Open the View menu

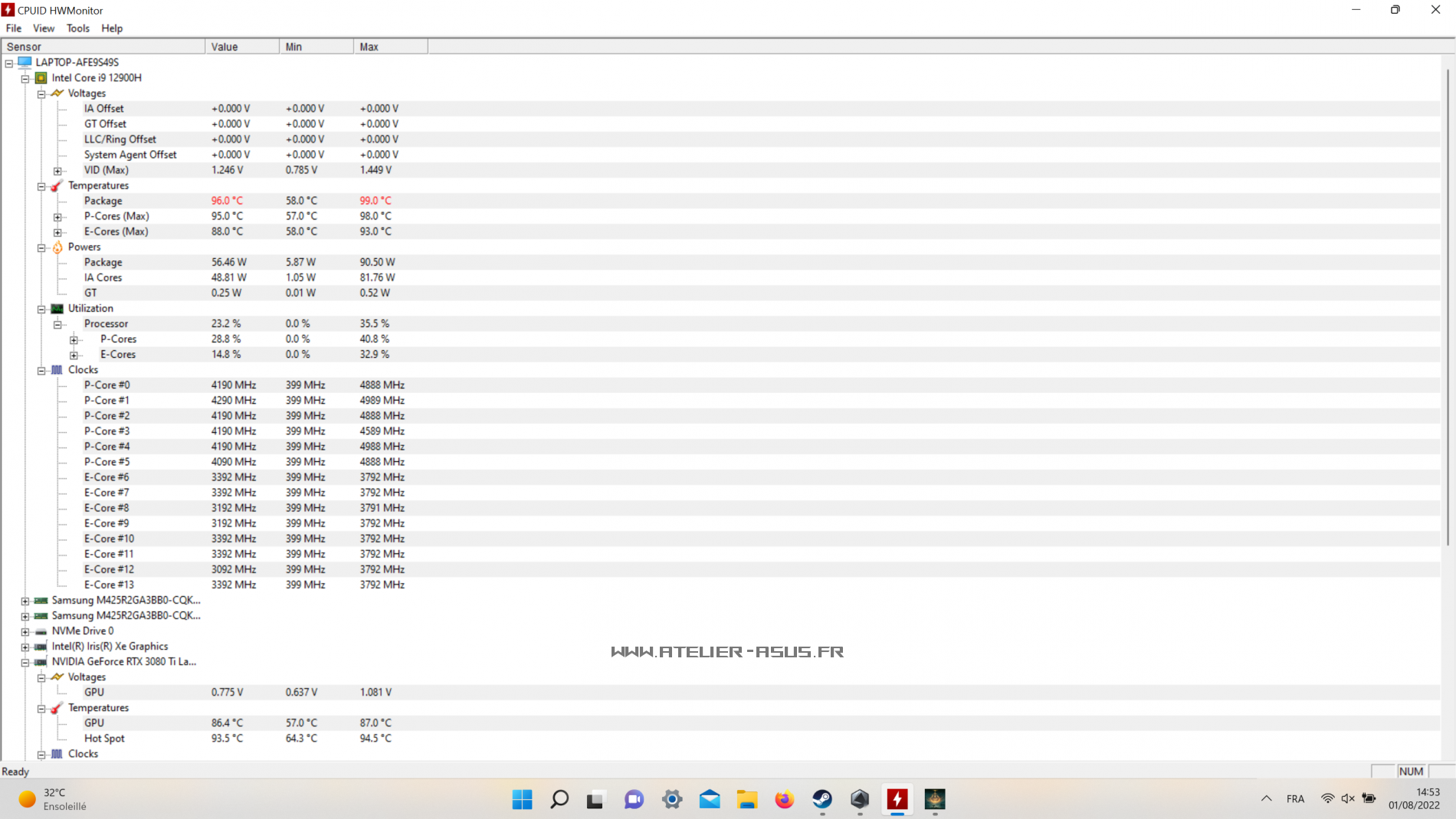coord(44,28)
